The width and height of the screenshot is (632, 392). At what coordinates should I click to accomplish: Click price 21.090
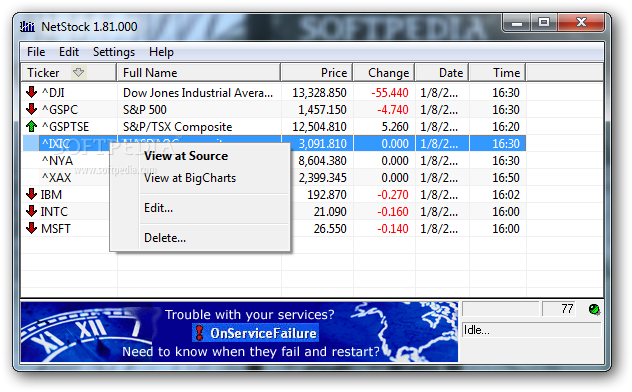point(330,212)
